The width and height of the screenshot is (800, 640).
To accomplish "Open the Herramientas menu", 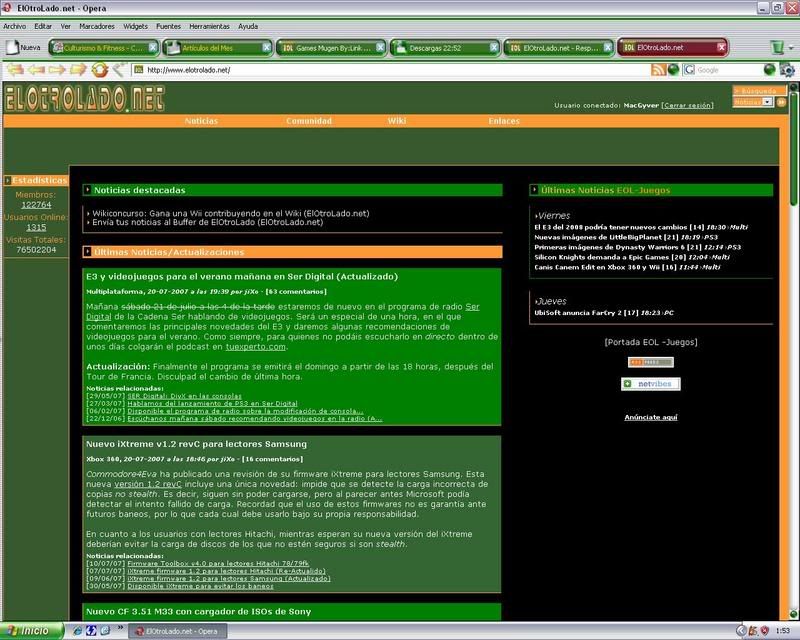I will pos(209,26).
